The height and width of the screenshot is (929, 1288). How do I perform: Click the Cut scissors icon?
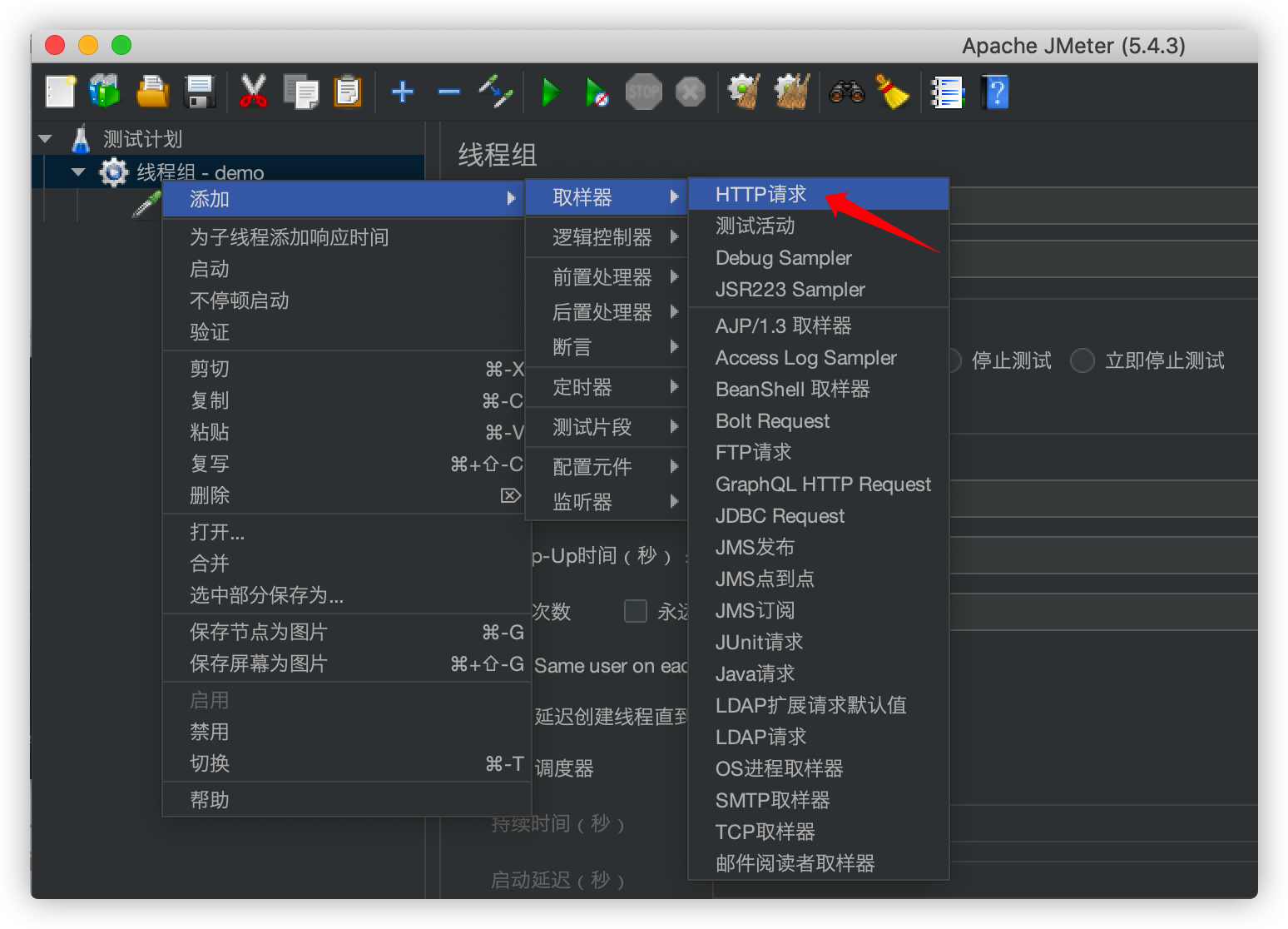click(x=254, y=92)
